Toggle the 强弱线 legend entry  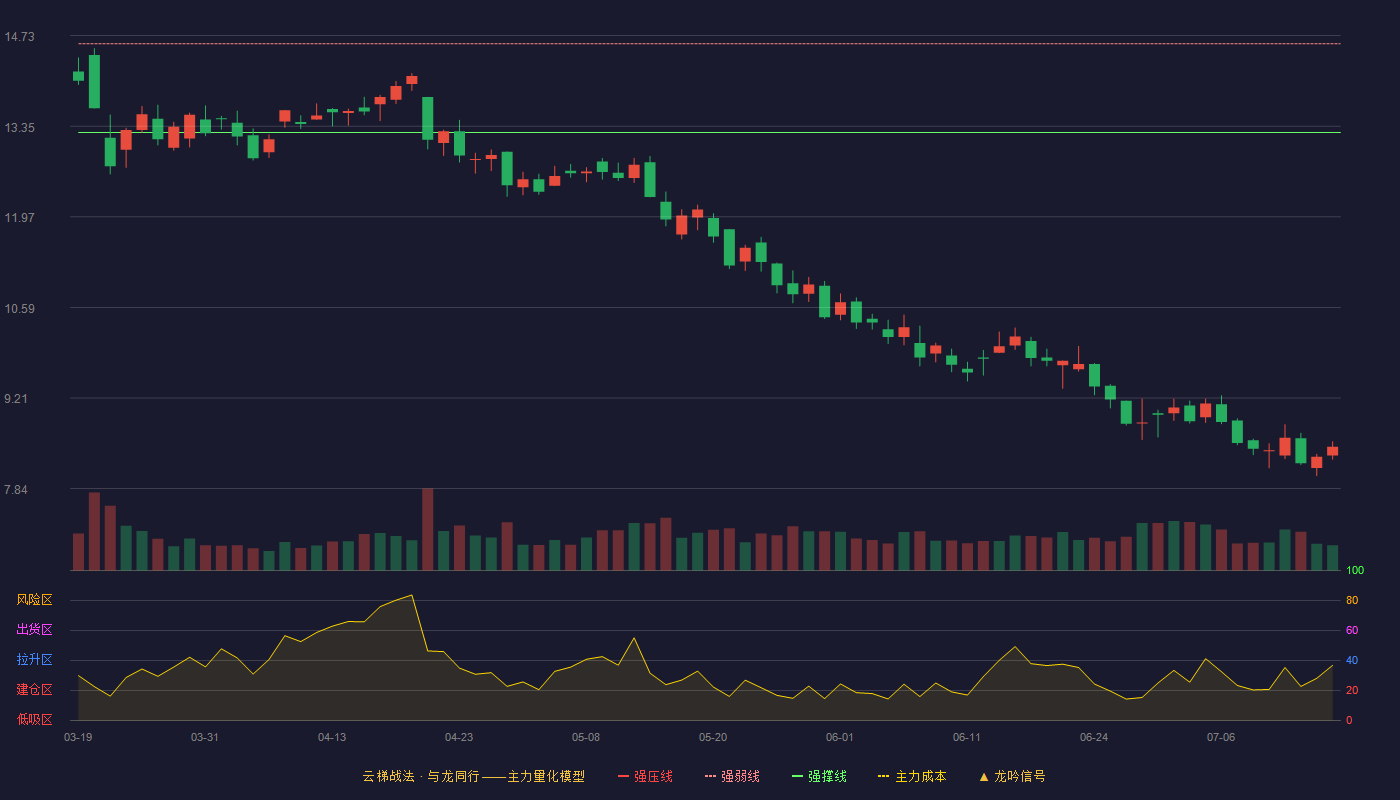(732, 776)
